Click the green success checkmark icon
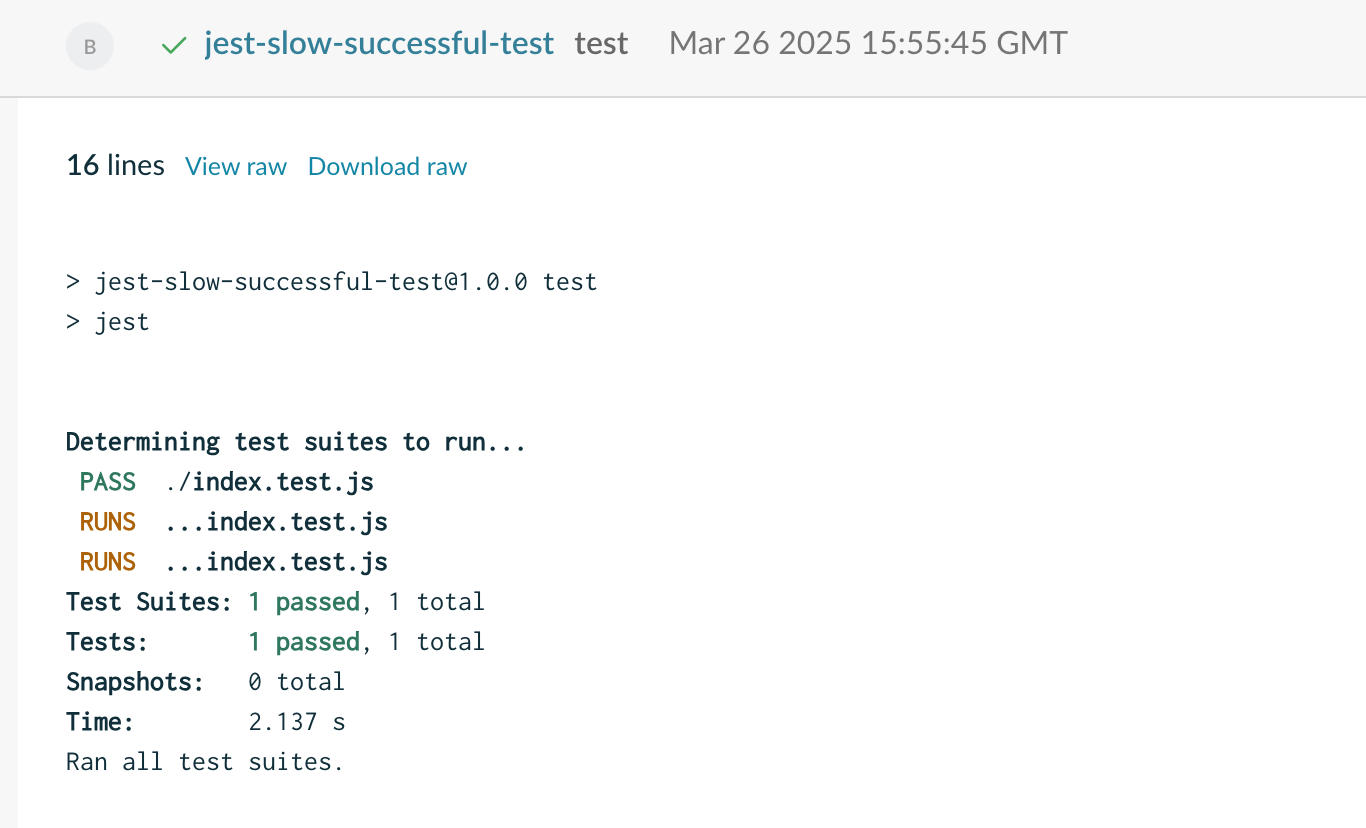This screenshot has height=828, width=1366. pos(174,45)
